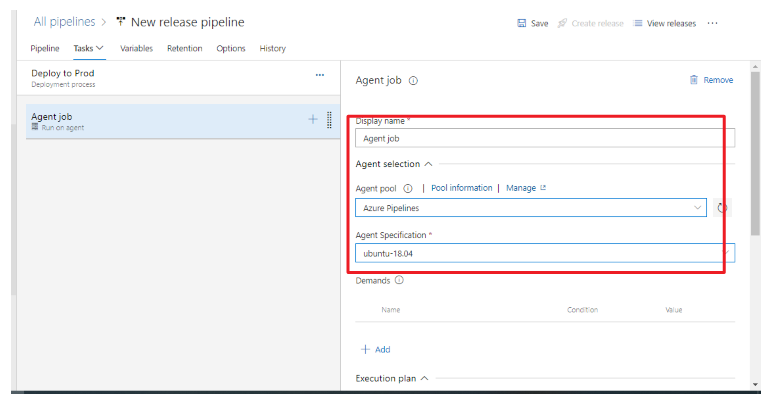
Task: Click the scroll up arrow
Action: [x=755, y=66]
